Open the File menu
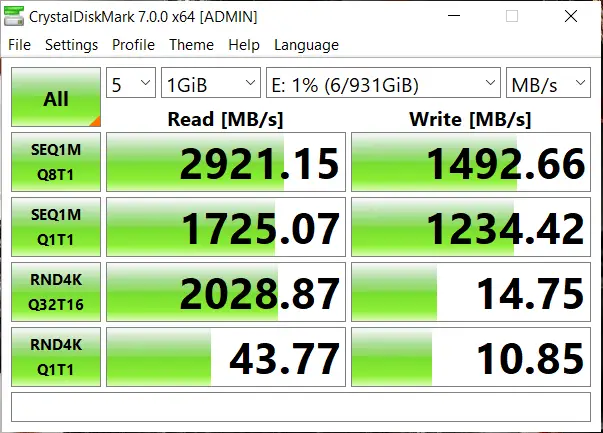The image size is (603, 433). (x=19, y=45)
